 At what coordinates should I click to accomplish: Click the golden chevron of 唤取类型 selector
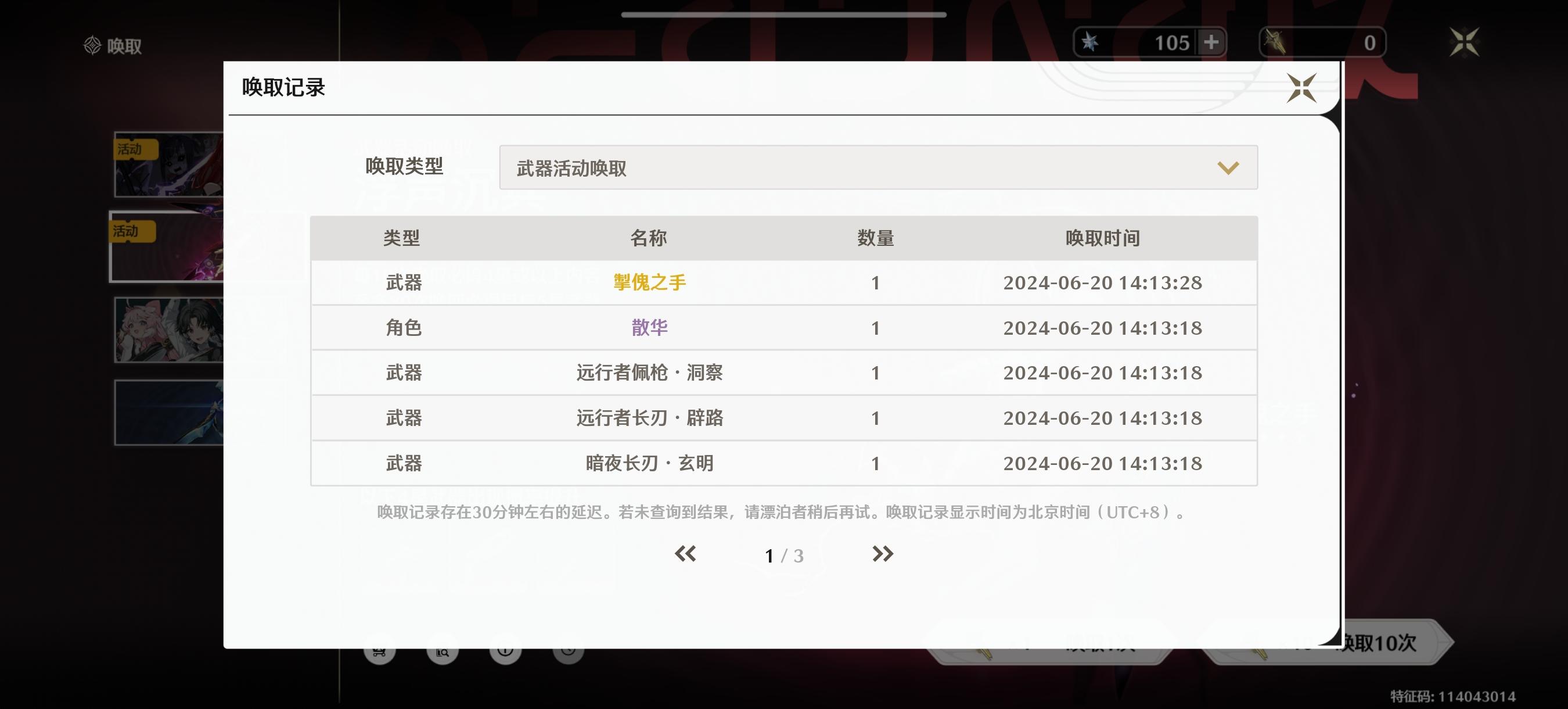1228,167
